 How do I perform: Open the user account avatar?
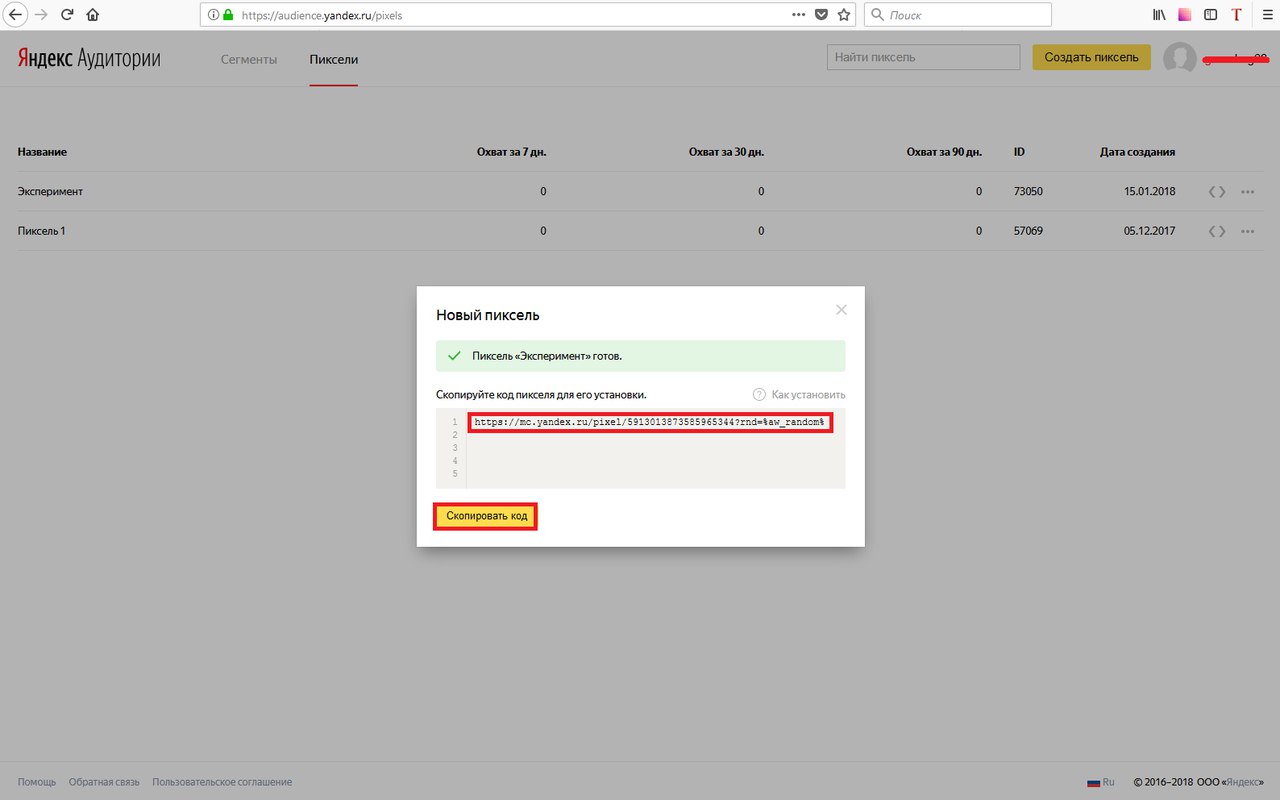[x=1180, y=58]
